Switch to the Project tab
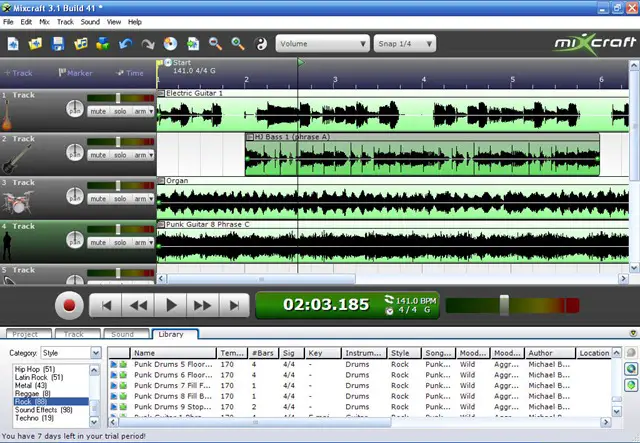This screenshot has width=640, height=443. click(29, 334)
